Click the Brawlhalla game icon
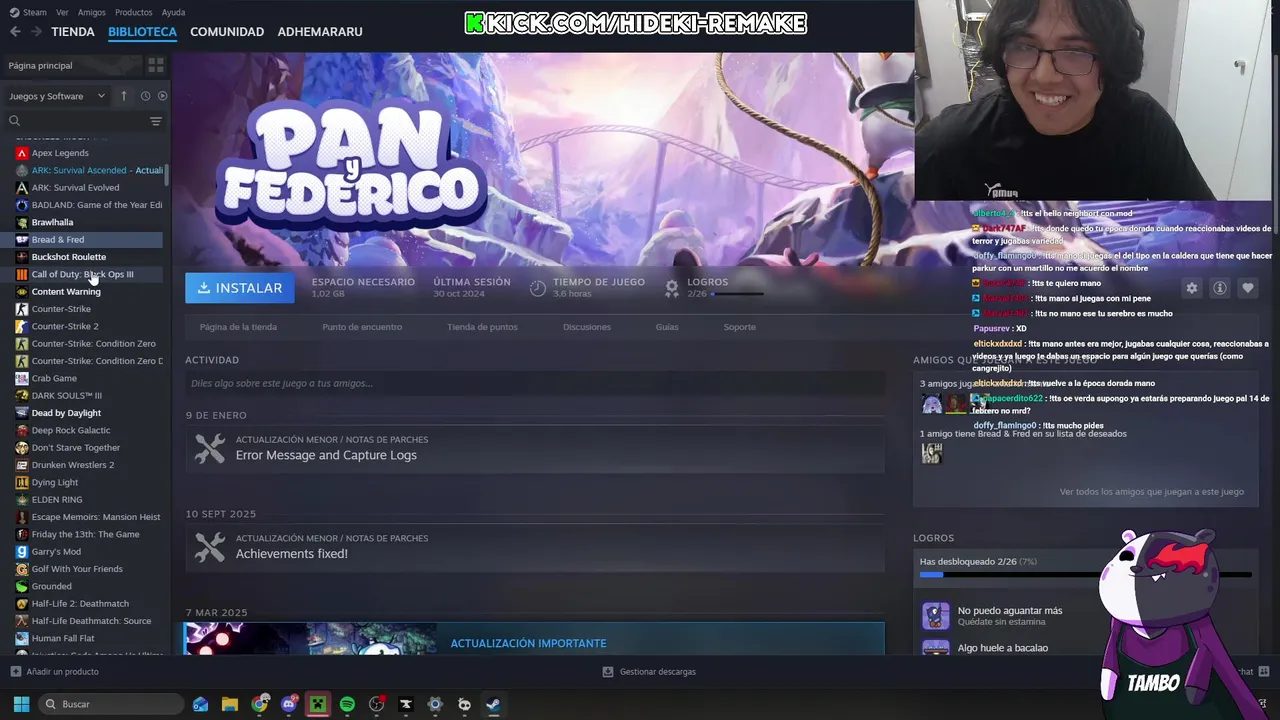This screenshot has width=1280, height=720. pos(22,222)
